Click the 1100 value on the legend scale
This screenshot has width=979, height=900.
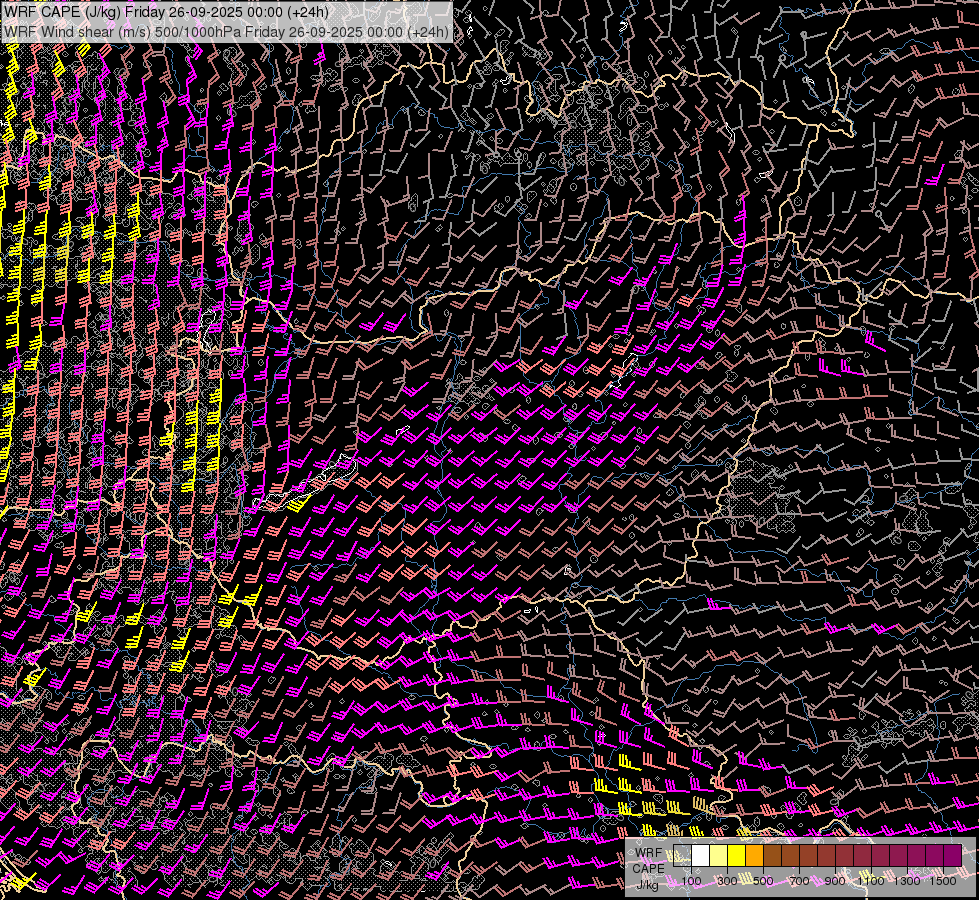point(871,881)
